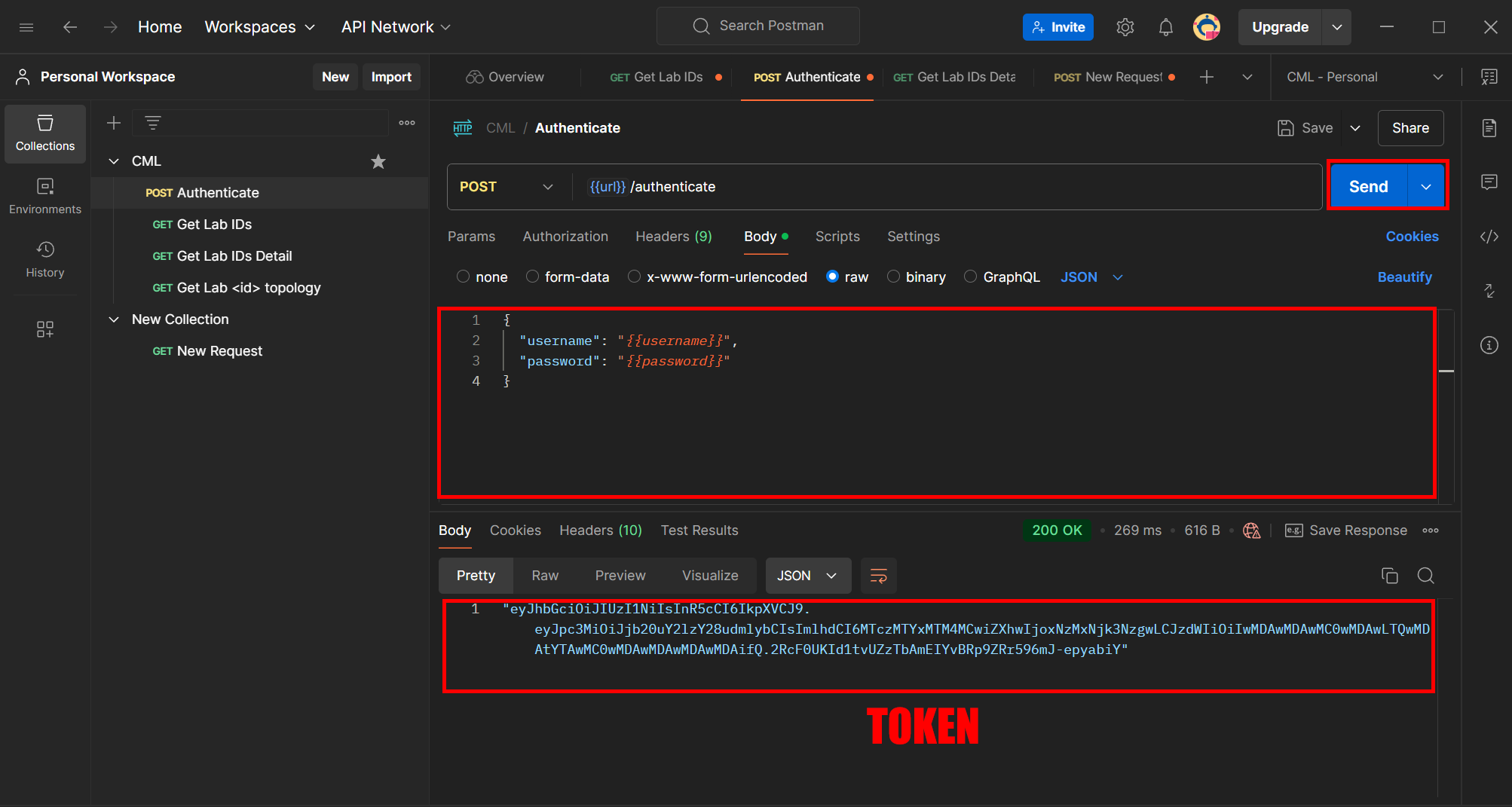Viewport: 1512px width, 807px height.
Task: Search within the response body
Action: pos(1425,576)
